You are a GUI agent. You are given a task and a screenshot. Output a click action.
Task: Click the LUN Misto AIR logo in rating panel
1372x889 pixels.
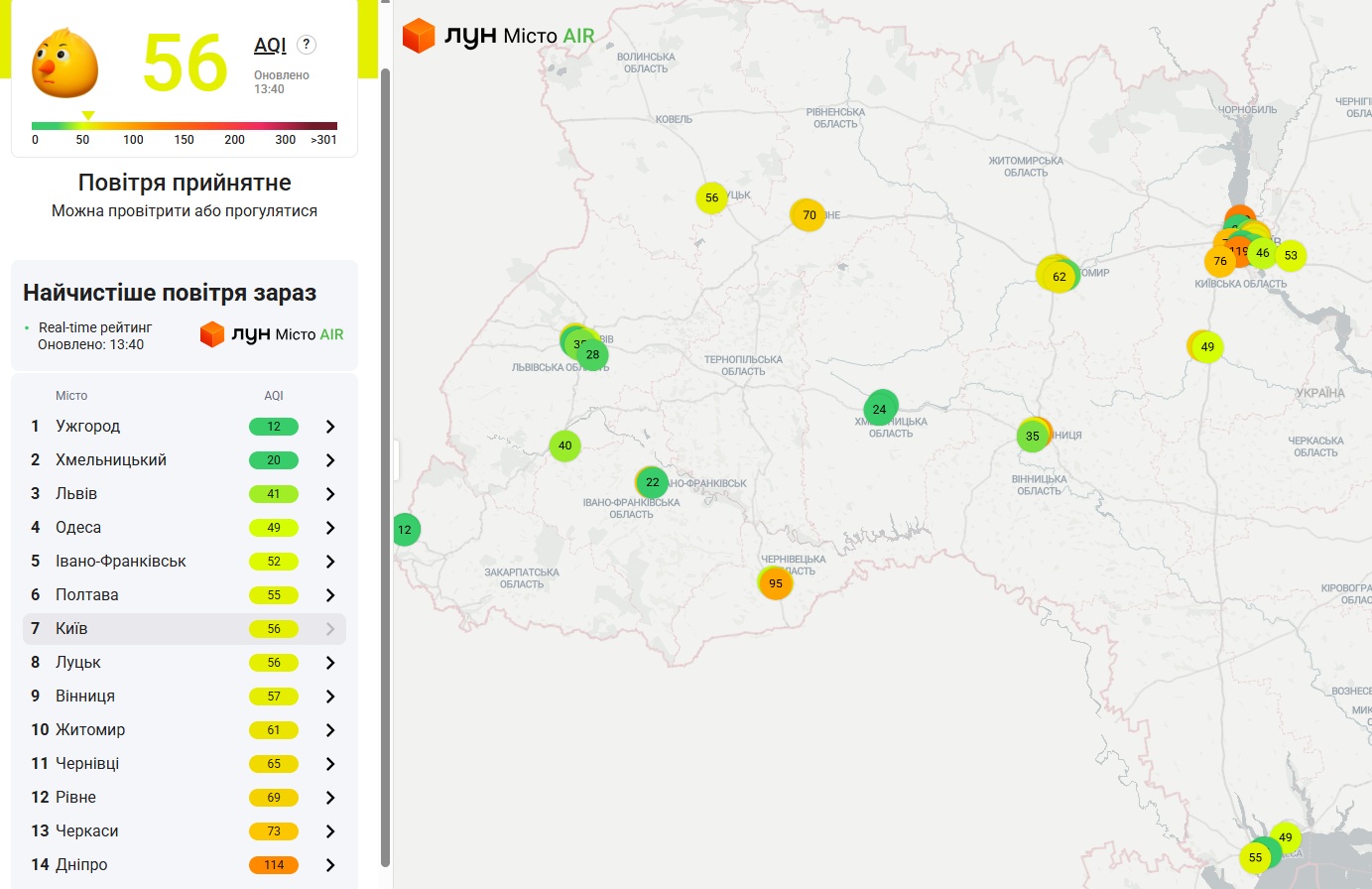tap(272, 334)
